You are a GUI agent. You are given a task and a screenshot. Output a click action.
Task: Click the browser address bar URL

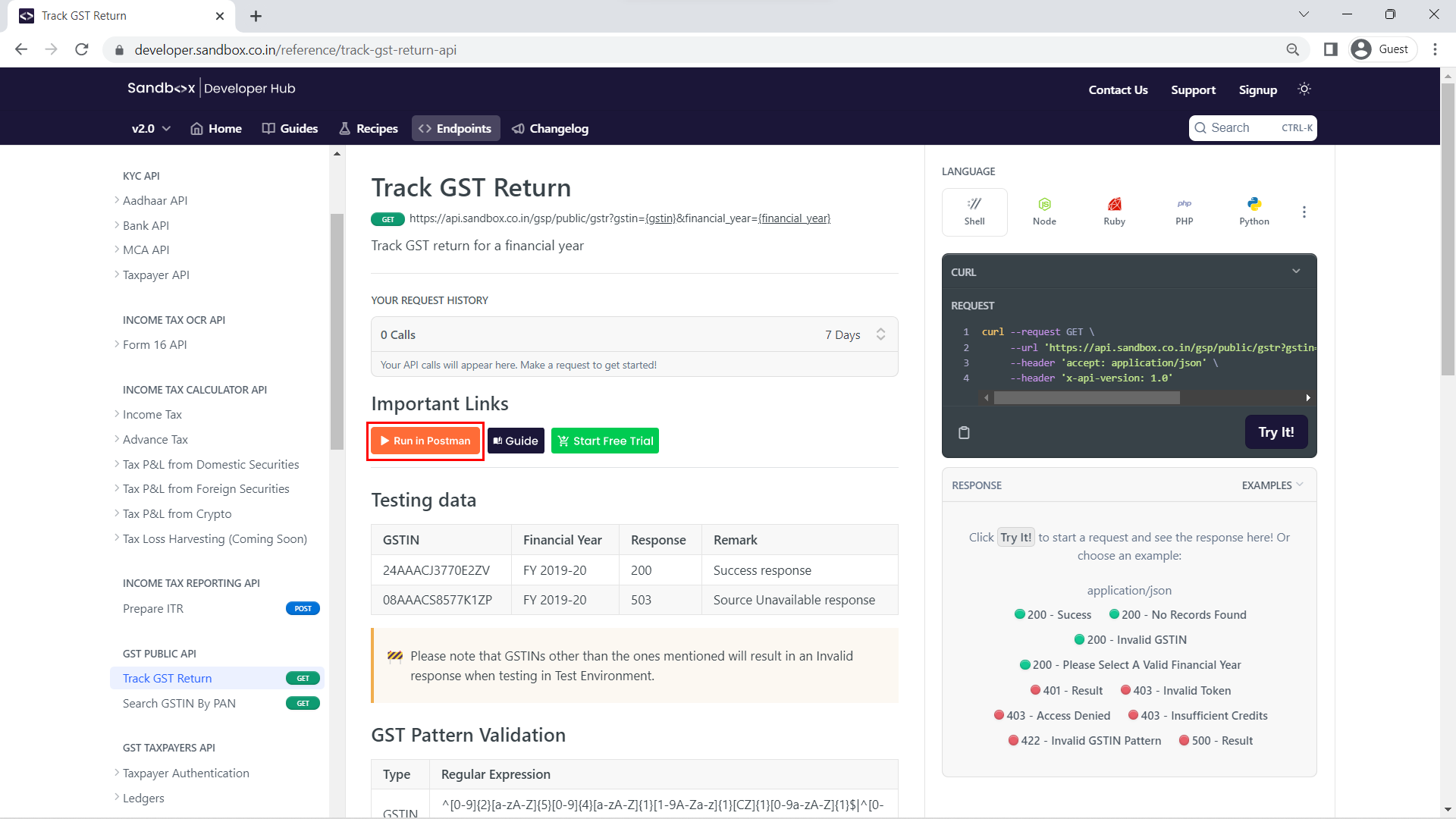296,50
